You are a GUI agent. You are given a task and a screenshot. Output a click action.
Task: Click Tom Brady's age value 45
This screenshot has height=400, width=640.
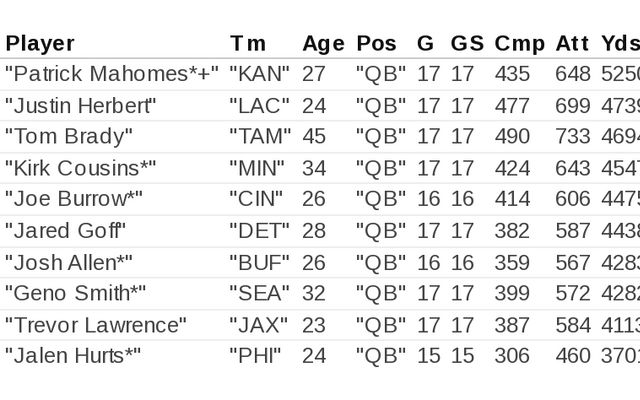tap(314, 137)
